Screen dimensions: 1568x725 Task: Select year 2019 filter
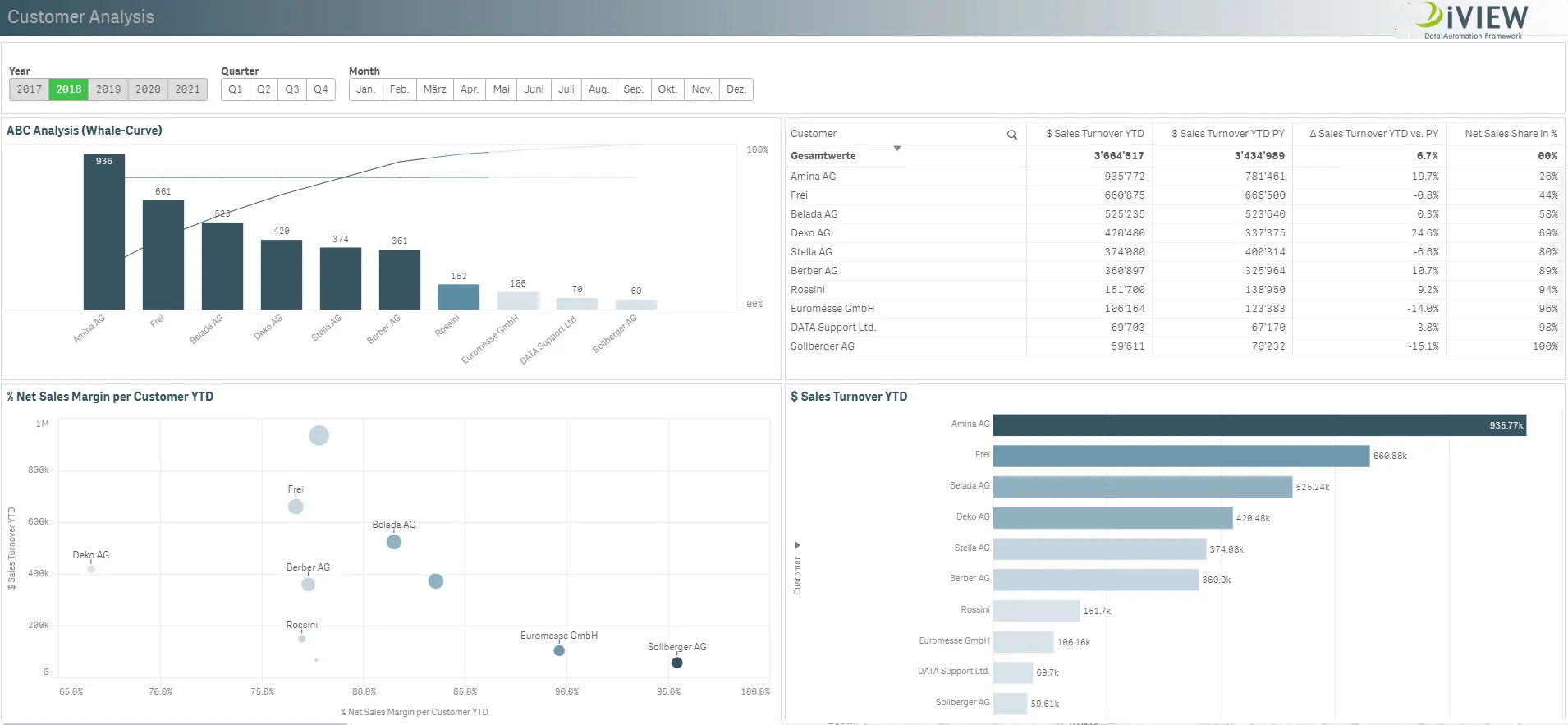coord(108,89)
